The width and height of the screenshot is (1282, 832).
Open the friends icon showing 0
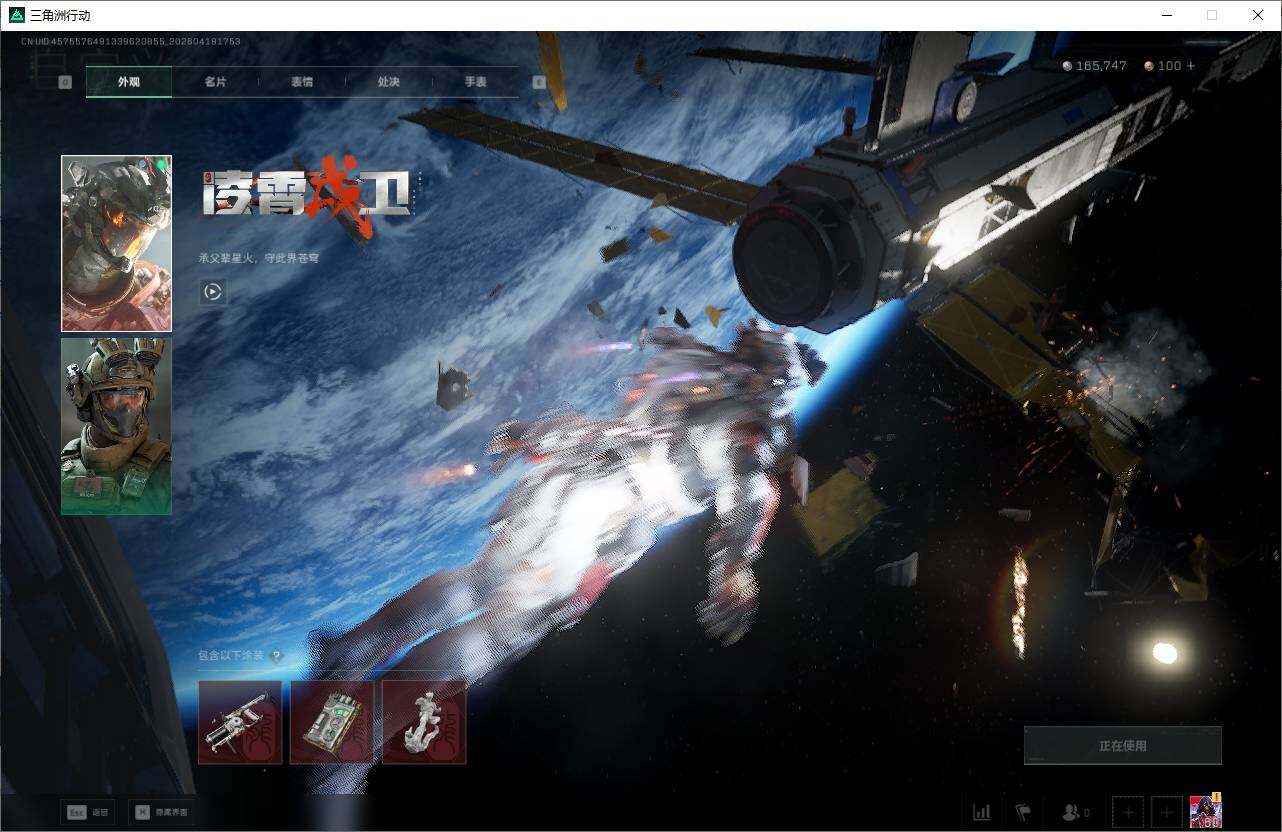click(1076, 812)
